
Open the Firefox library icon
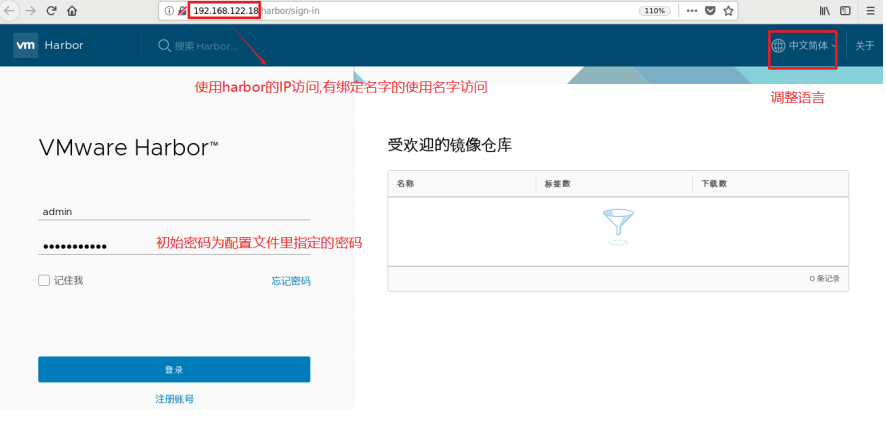click(x=824, y=11)
